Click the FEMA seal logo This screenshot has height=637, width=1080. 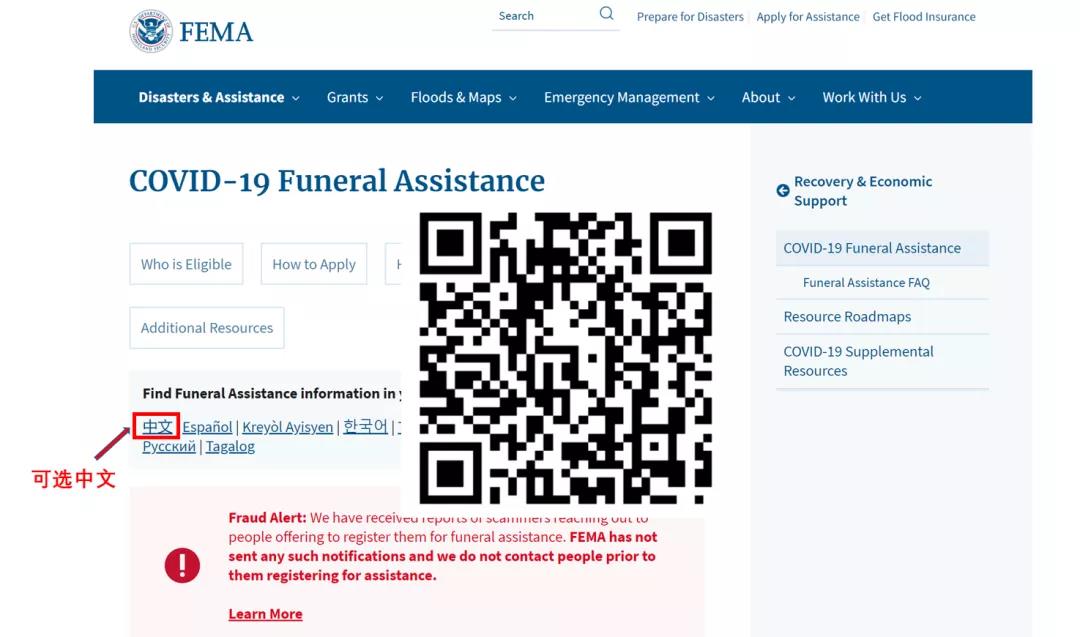pyautogui.click(x=151, y=31)
